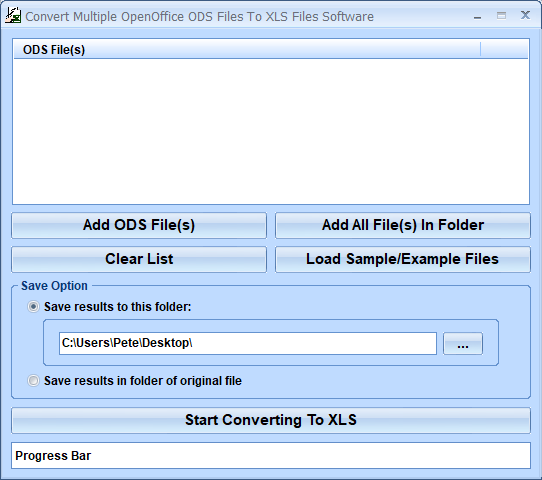Screen dimensions: 542x480
Task: Click the Add ODS File(s) button
Action: pyautogui.click(x=139, y=225)
